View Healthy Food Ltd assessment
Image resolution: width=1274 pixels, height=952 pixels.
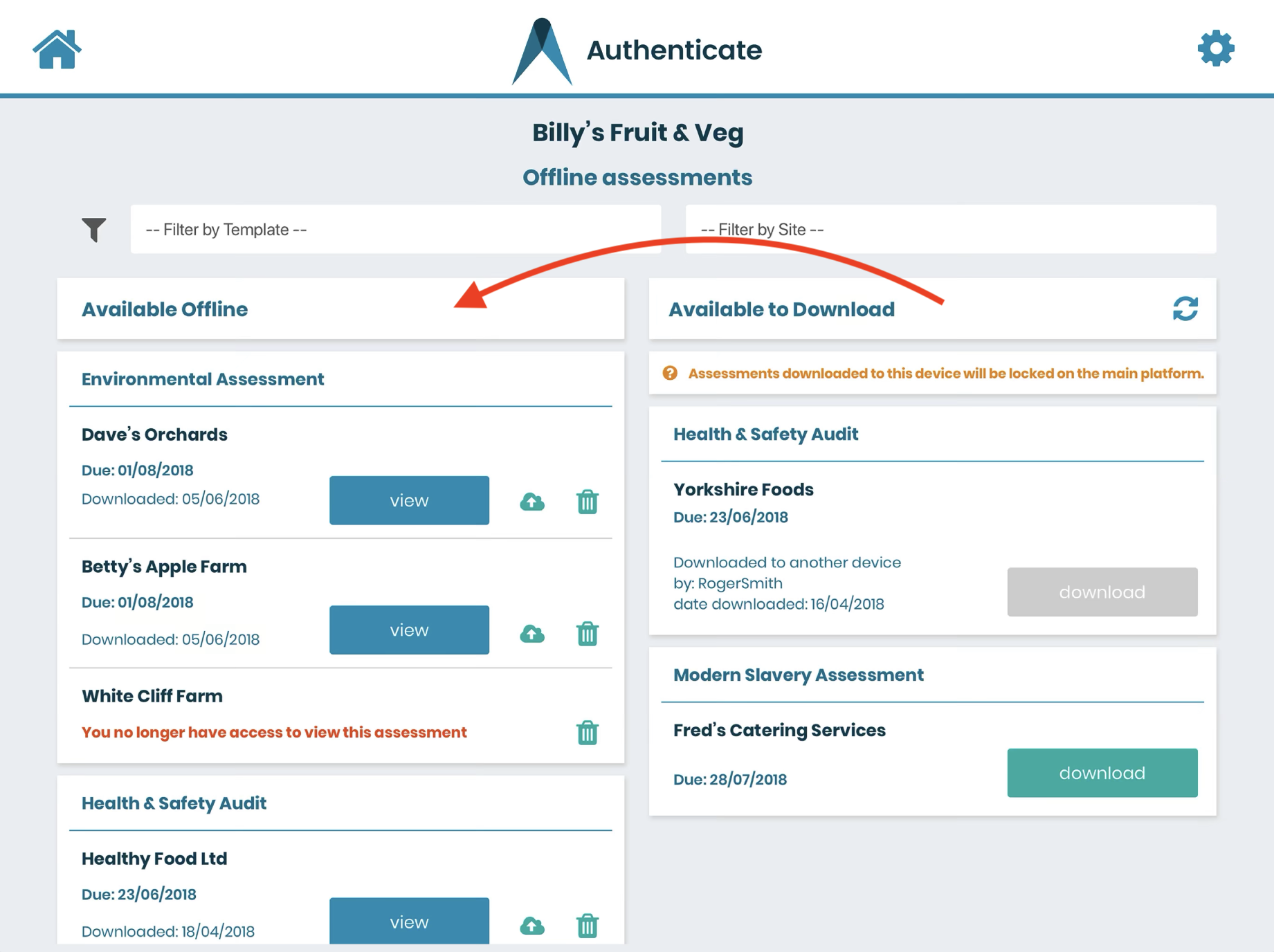point(409,922)
